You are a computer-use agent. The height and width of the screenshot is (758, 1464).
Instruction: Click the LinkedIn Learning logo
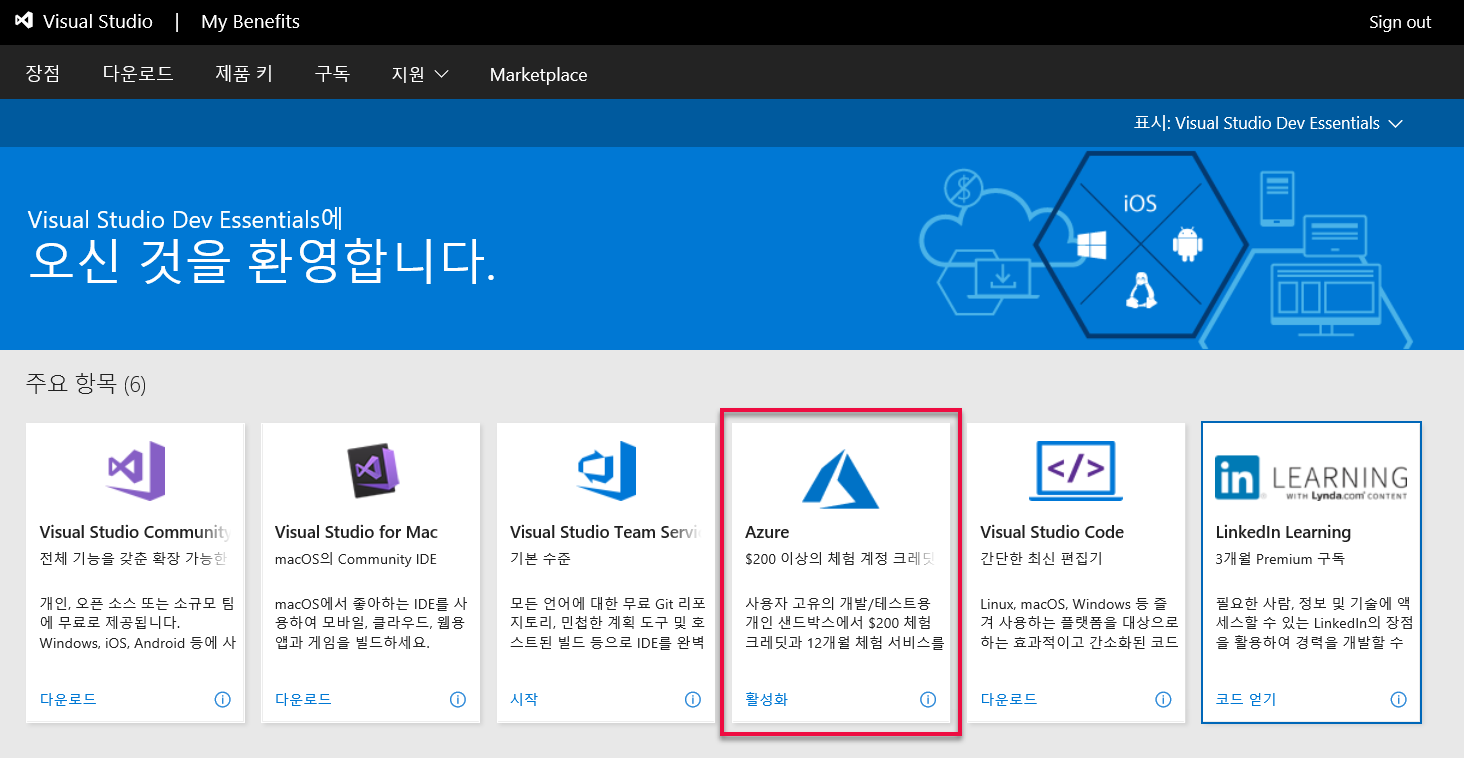[x=1311, y=478]
